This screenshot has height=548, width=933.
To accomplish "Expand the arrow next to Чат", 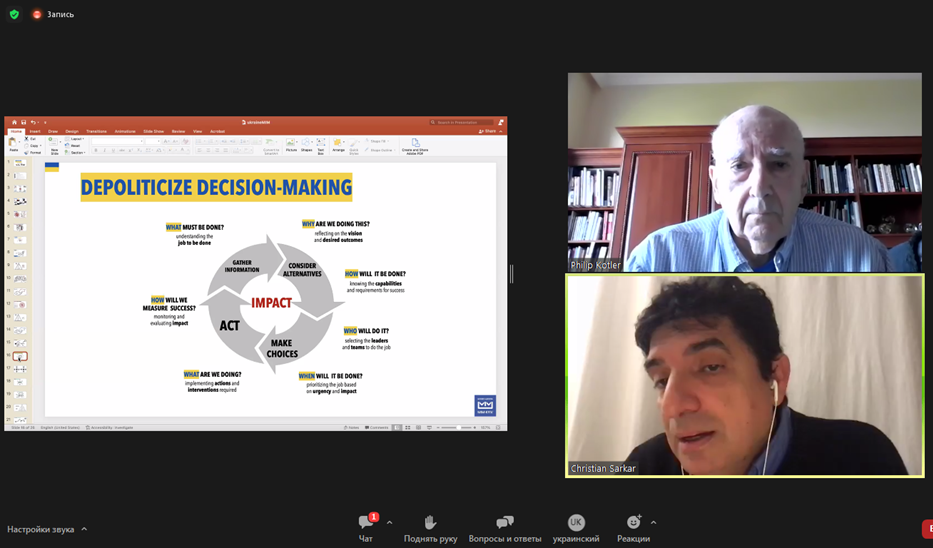I will click(389, 523).
